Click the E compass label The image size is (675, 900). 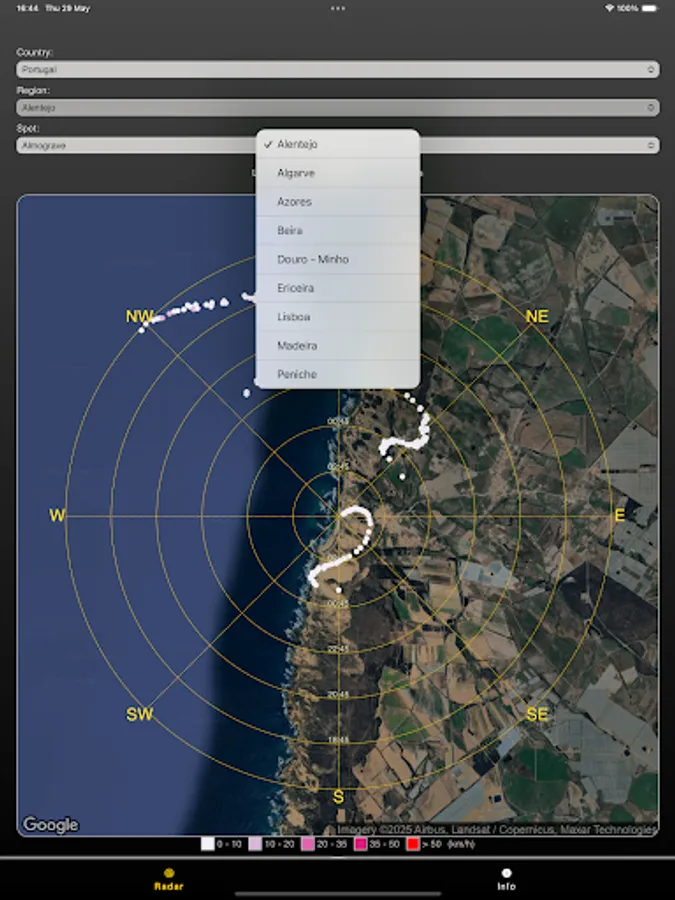(x=619, y=515)
